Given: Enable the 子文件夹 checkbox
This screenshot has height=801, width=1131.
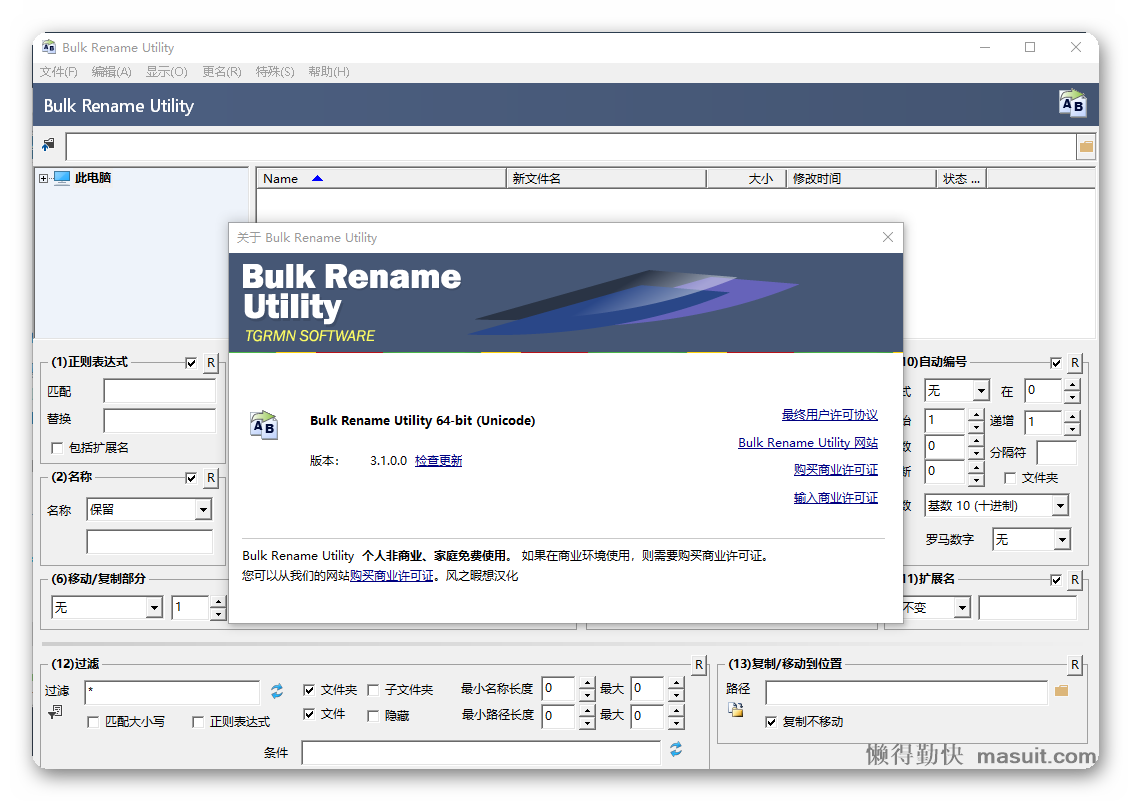Looking at the screenshot, I should pyautogui.click(x=373, y=690).
